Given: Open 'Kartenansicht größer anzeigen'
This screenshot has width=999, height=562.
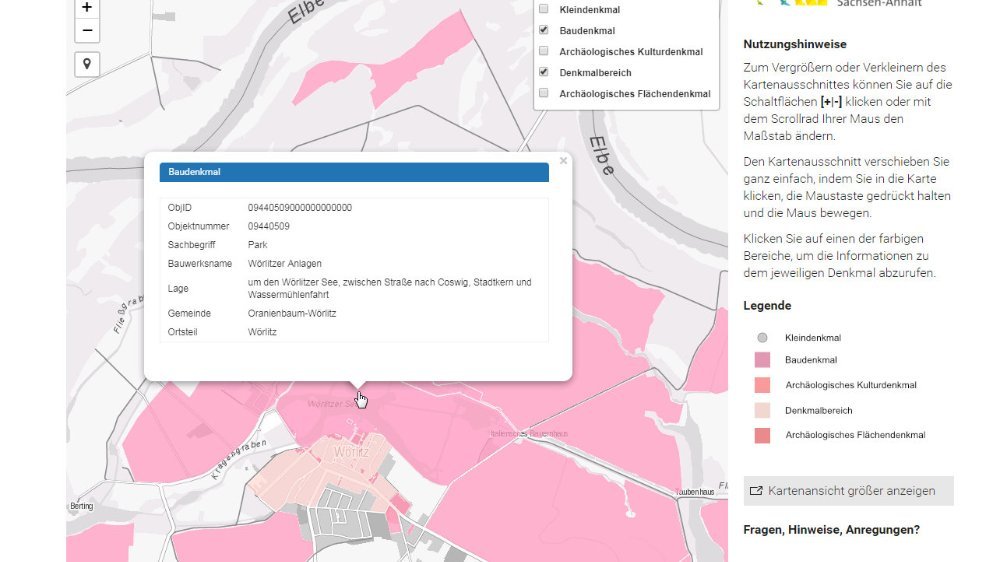Looking at the screenshot, I should (x=850, y=491).
